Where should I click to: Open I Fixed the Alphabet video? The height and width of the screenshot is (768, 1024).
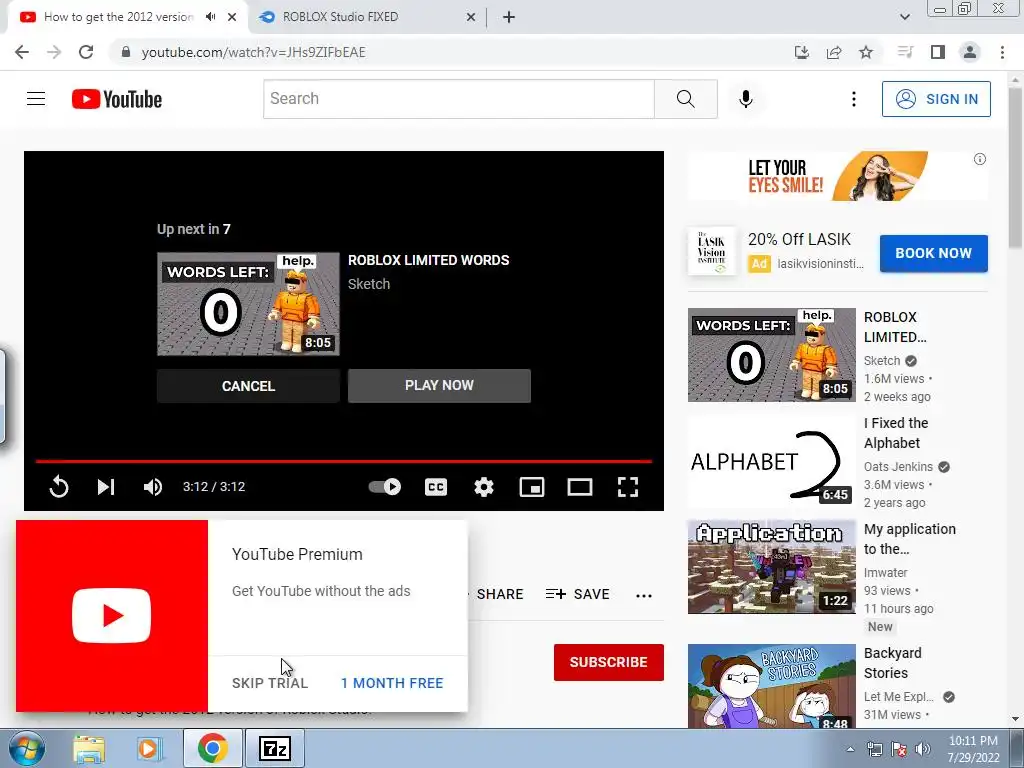click(x=771, y=461)
